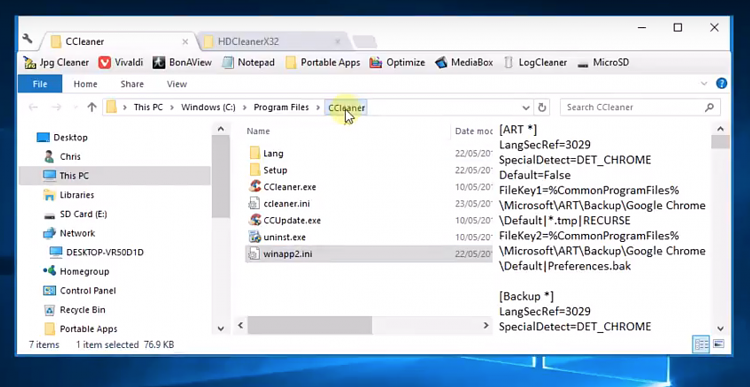Screen dimensions: 750x387
Task: Open Jpg Cleaner bookmark
Action: [56, 63]
